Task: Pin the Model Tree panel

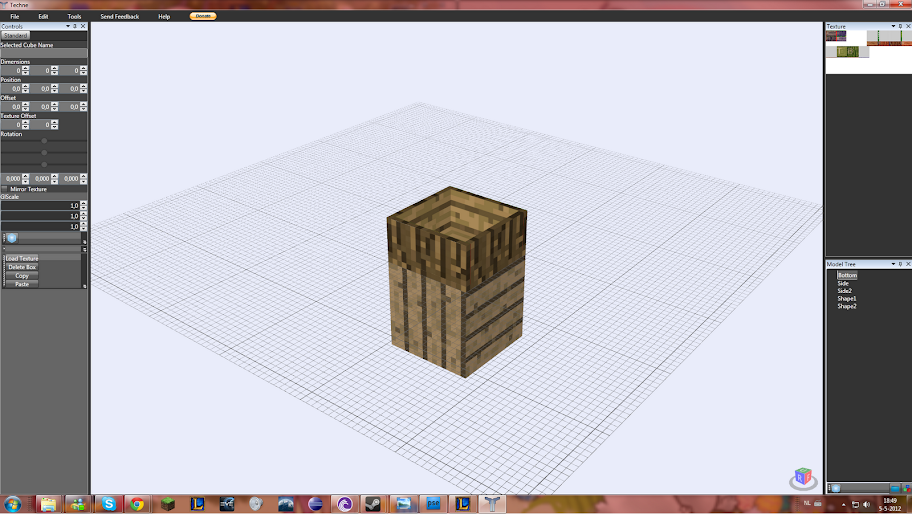Action: point(900,264)
